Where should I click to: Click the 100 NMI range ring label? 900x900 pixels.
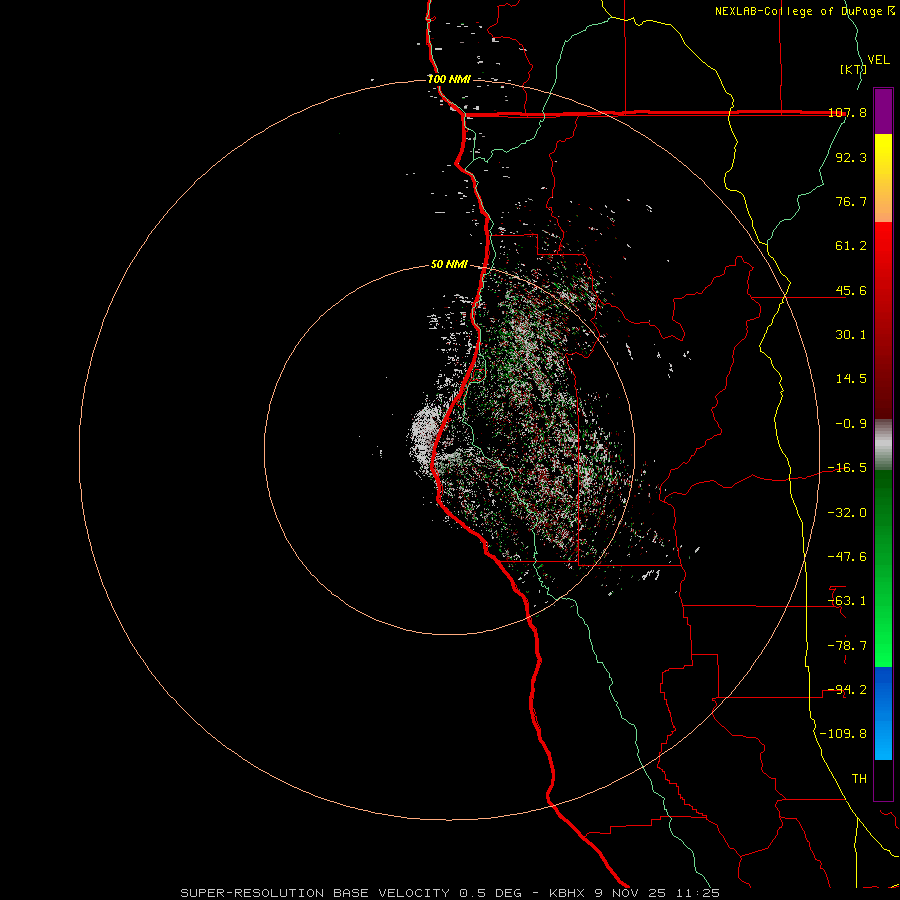(x=449, y=79)
